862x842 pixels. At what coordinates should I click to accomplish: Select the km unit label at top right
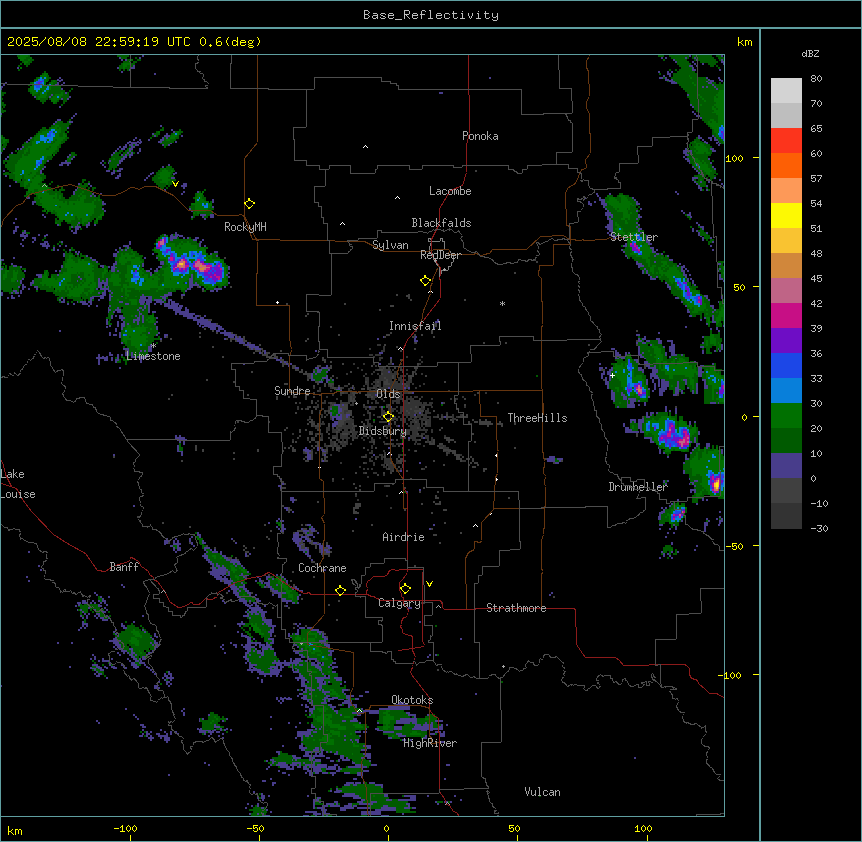tap(744, 42)
